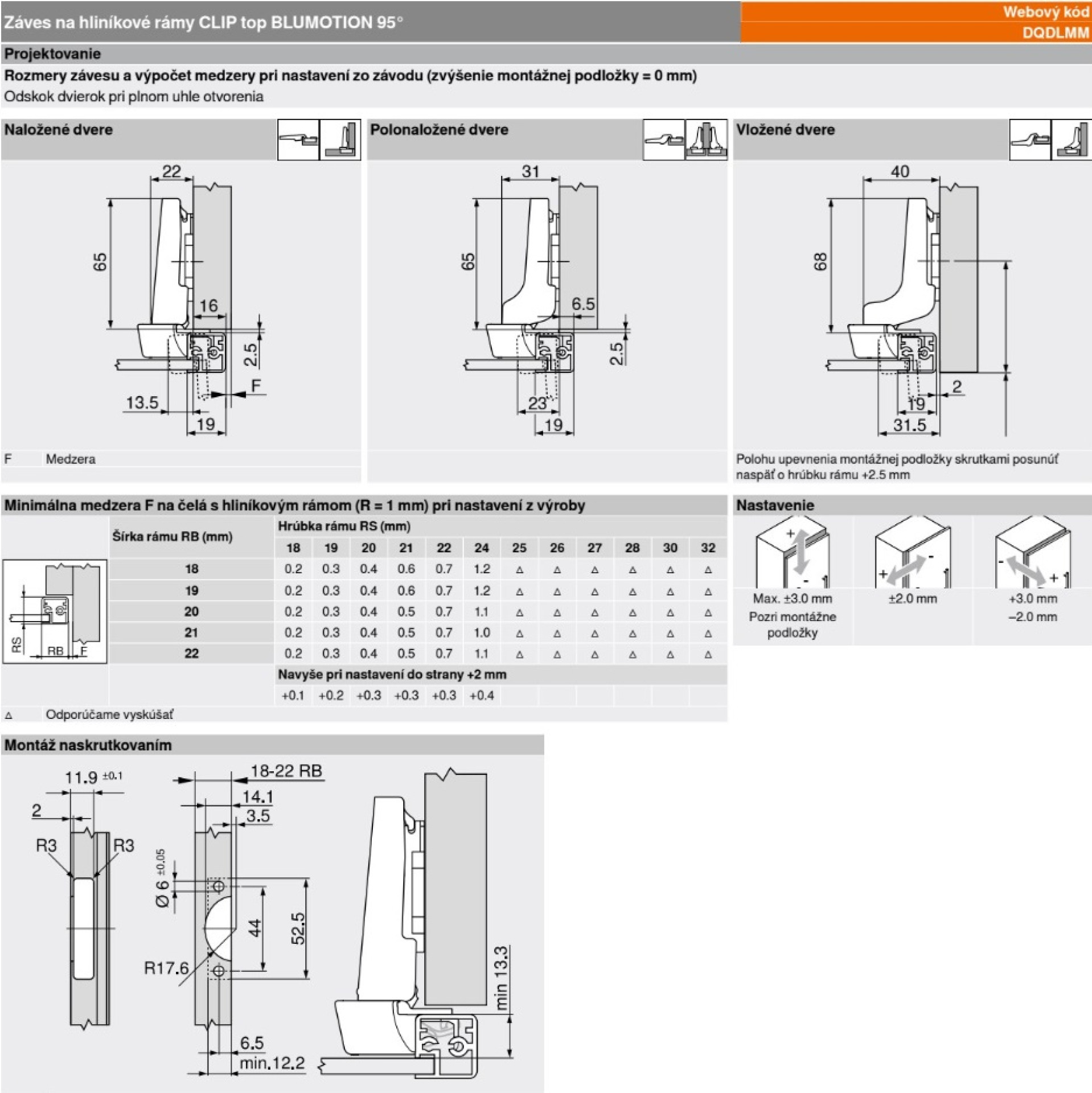This screenshot has width=1092, height=1093.
Task: Click the side adjustment icon labeled +3.0 mm –2.0 mm
Action: [x=1033, y=553]
